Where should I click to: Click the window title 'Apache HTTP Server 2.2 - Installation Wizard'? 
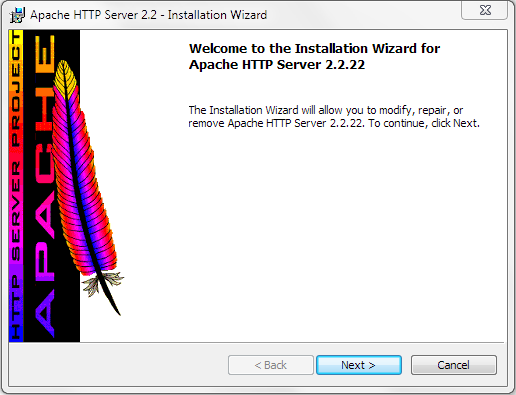pos(149,15)
